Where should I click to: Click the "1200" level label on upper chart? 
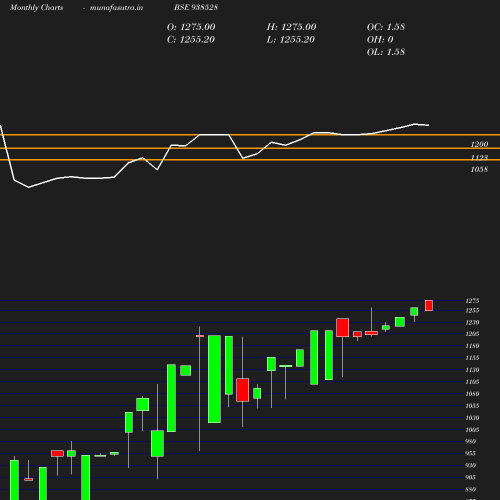coord(479,144)
